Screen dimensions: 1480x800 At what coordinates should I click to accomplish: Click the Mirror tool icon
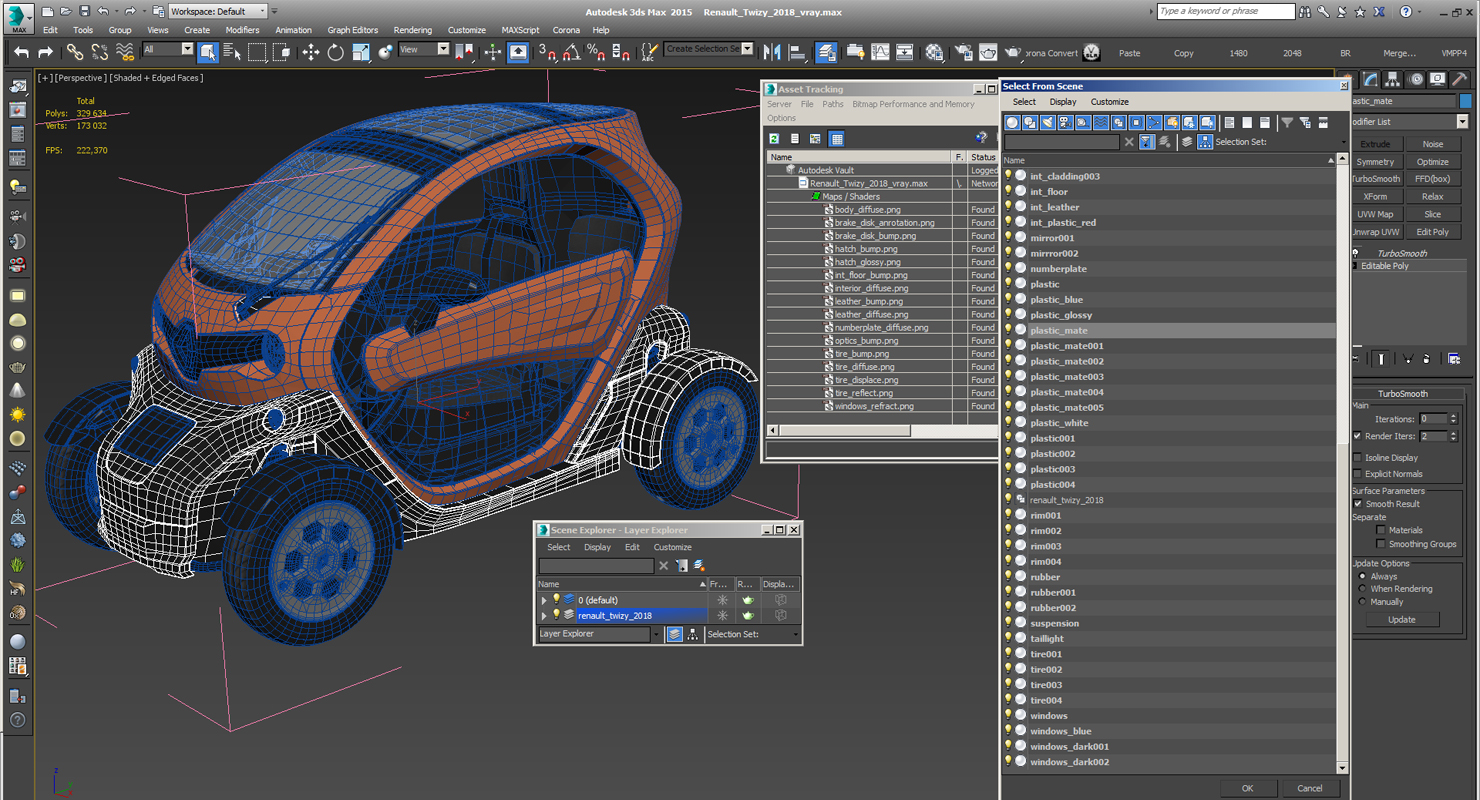coord(772,52)
